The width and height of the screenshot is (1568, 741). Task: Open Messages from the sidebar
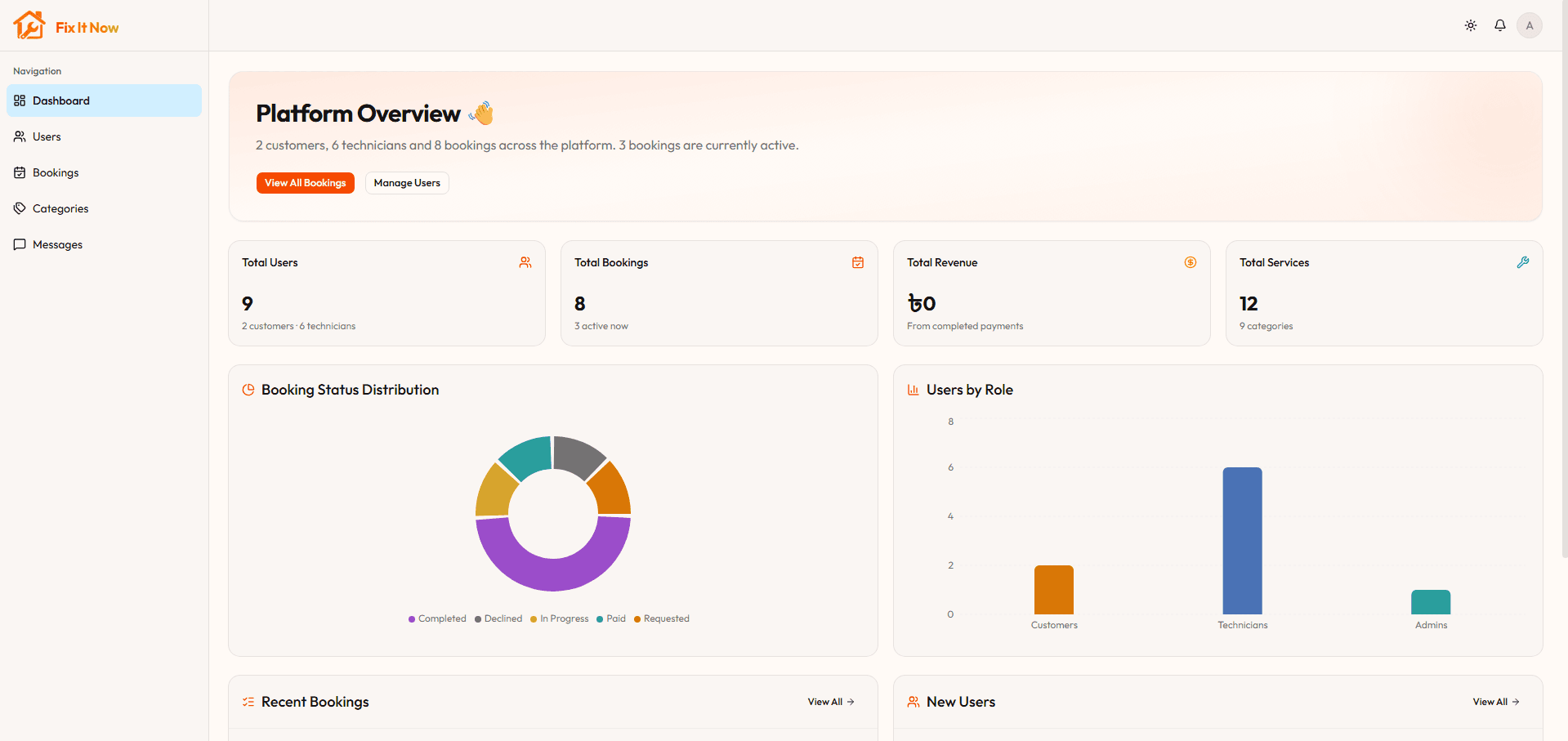[x=104, y=244]
